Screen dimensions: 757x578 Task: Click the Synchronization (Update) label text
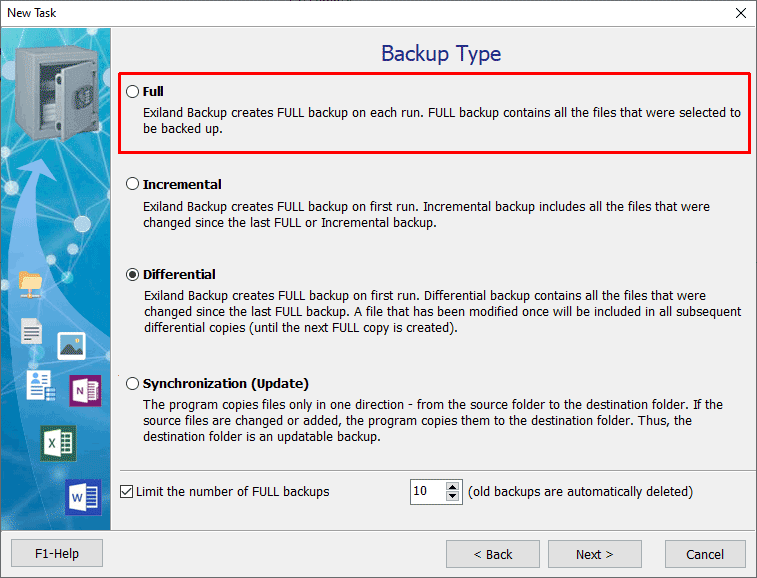pyautogui.click(x=225, y=383)
